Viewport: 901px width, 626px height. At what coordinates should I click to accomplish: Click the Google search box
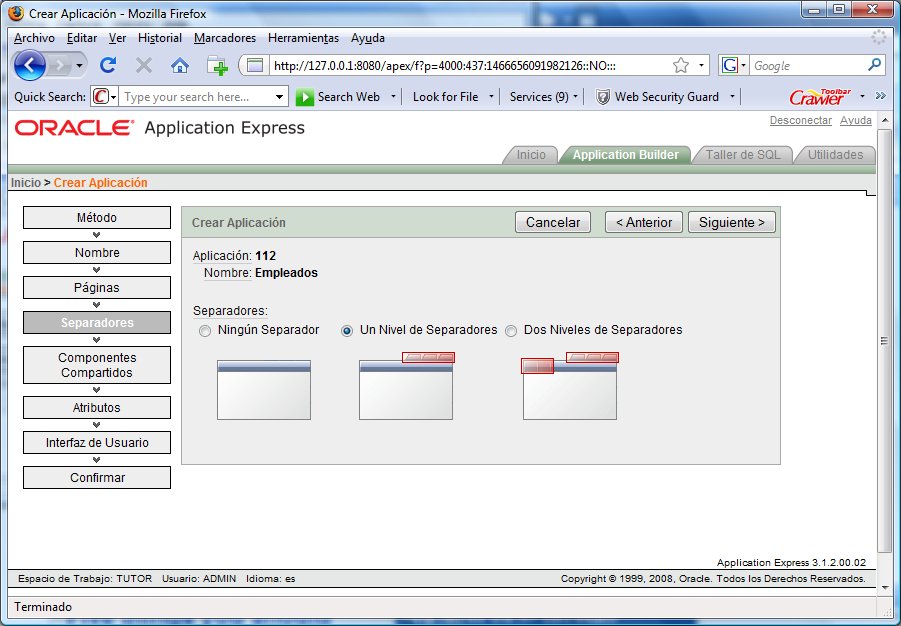tap(808, 66)
